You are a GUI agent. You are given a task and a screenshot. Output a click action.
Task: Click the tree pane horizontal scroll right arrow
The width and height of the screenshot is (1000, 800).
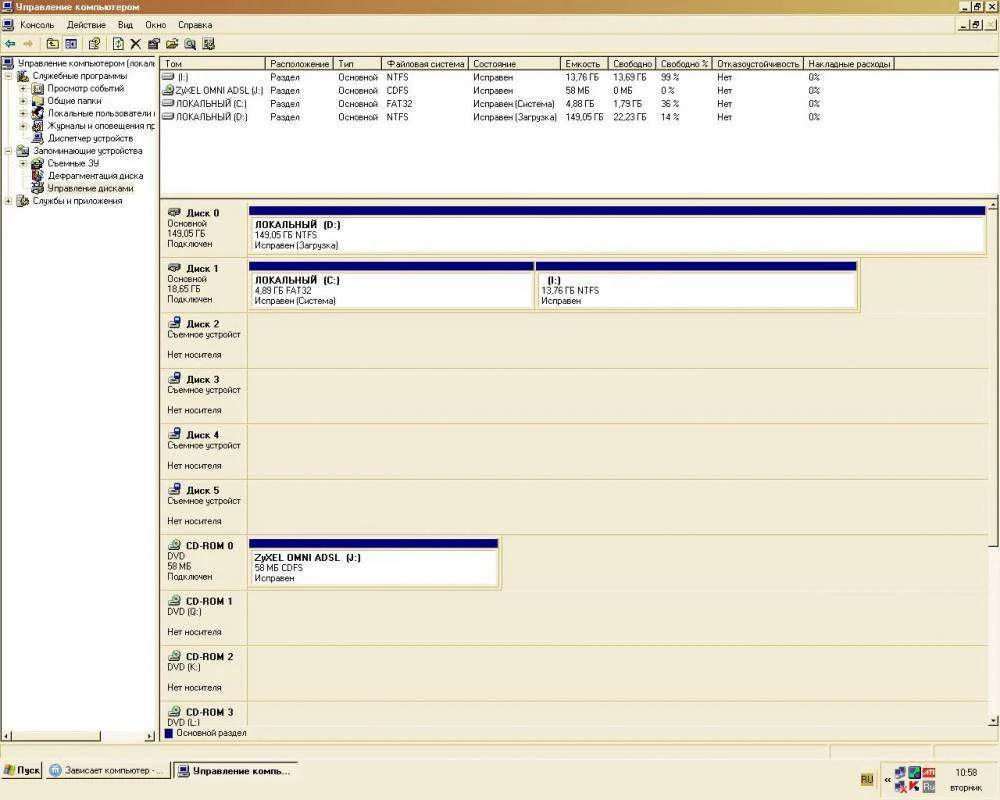point(150,736)
